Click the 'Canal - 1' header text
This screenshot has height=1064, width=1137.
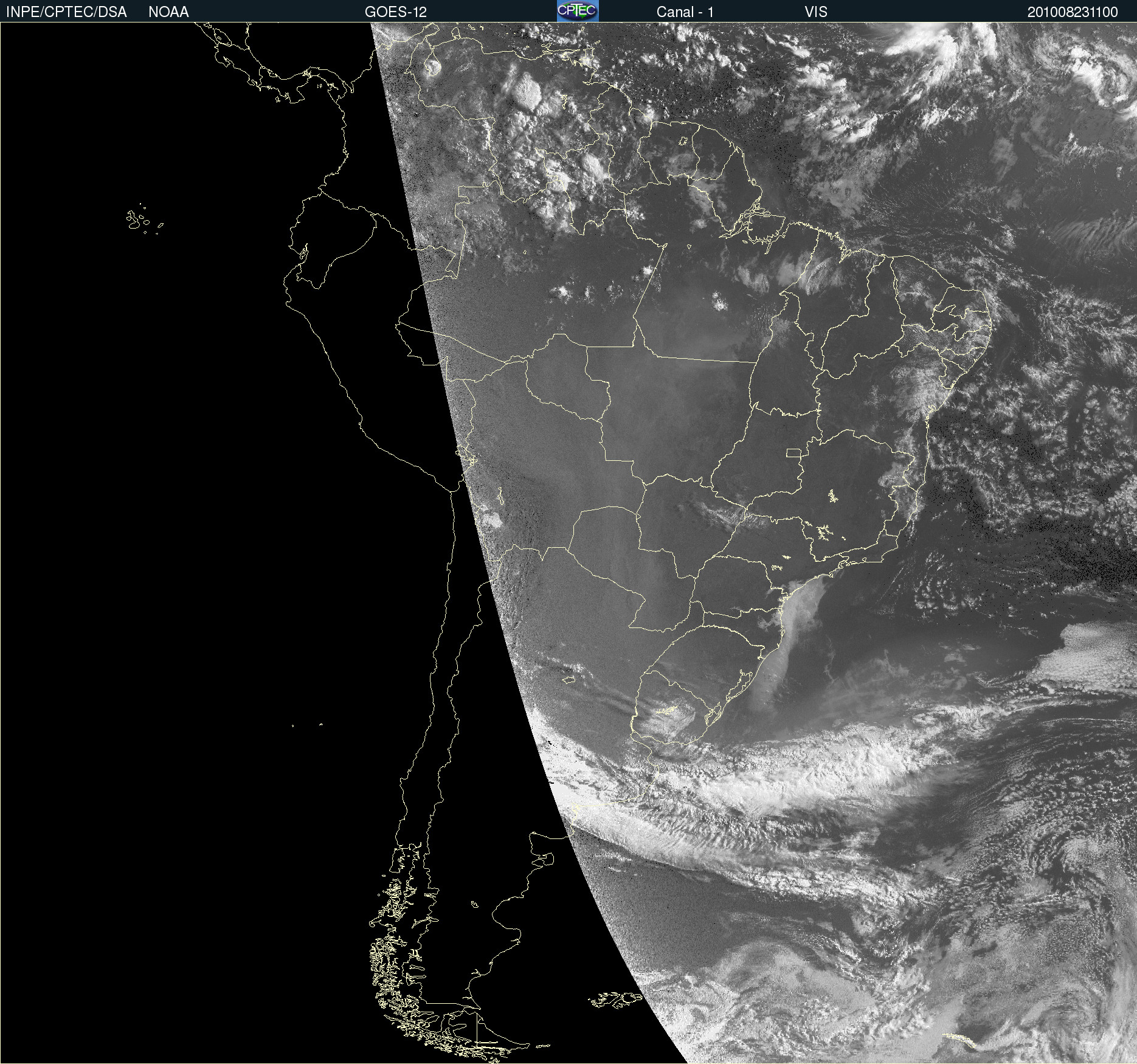[x=685, y=12]
